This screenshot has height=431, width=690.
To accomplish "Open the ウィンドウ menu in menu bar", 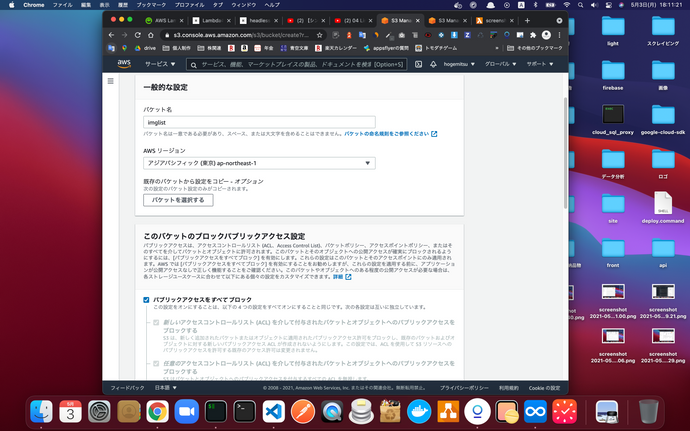I will (243, 5).
